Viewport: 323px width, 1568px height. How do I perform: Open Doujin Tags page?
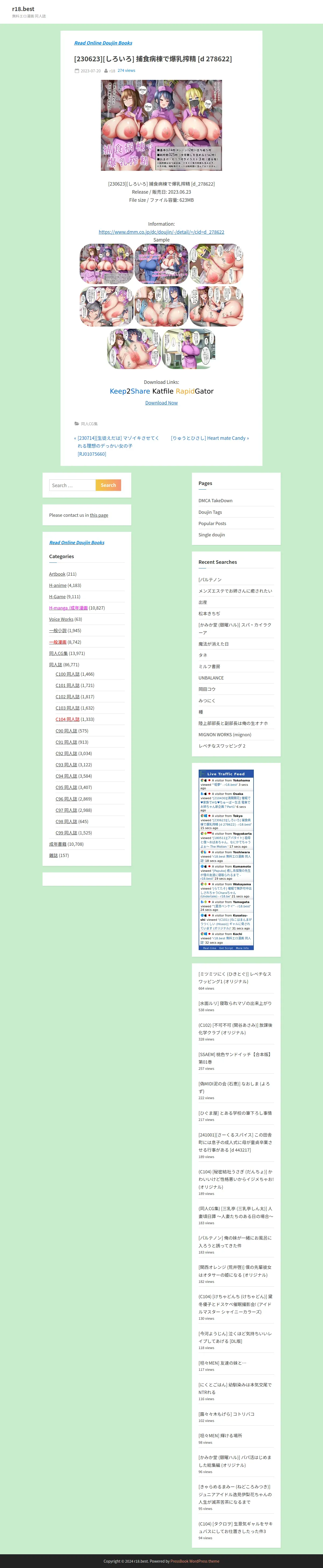click(x=210, y=512)
